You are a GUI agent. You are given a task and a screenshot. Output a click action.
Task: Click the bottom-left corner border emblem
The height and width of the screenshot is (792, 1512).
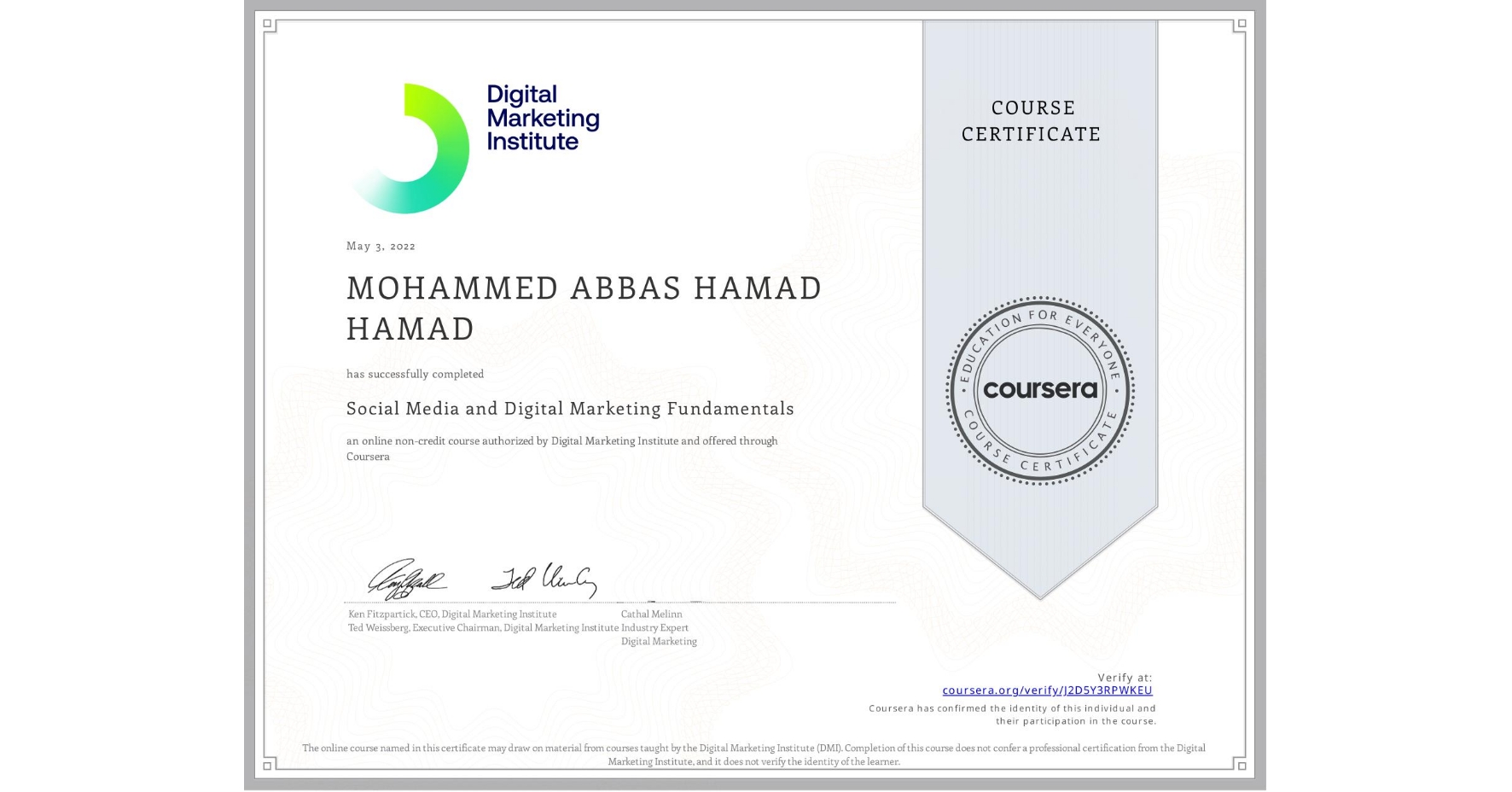[x=269, y=766]
